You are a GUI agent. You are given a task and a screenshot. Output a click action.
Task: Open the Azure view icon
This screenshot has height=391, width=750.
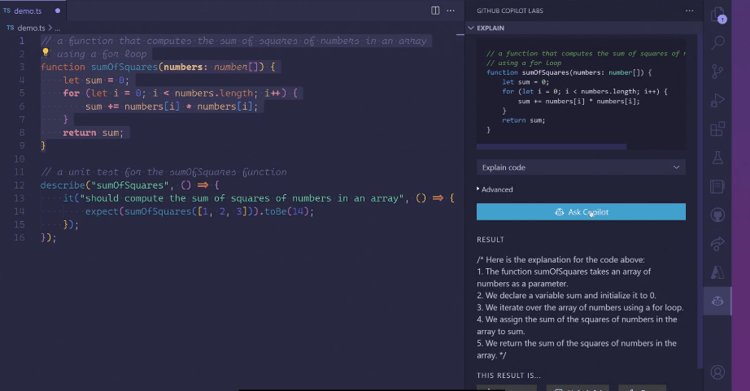click(717, 272)
